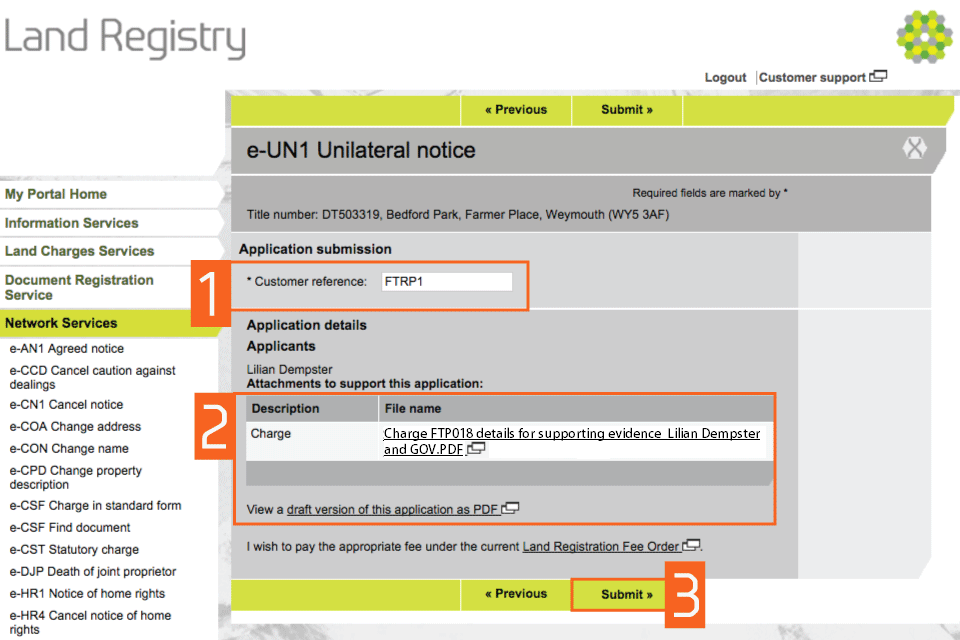
Task: Click the Customer reference input field
Action: click(x=446, y=282)
